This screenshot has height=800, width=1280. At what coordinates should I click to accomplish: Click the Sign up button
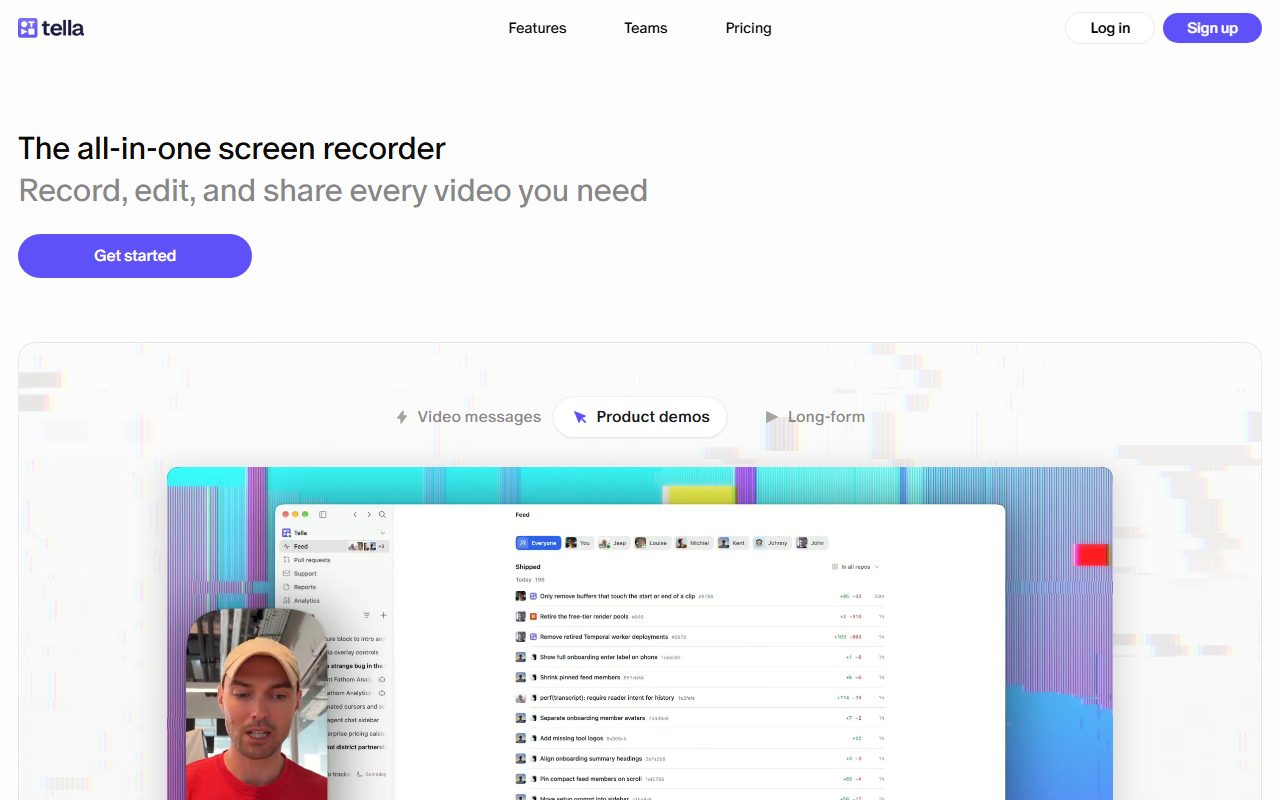click(x=1212, y=28)
